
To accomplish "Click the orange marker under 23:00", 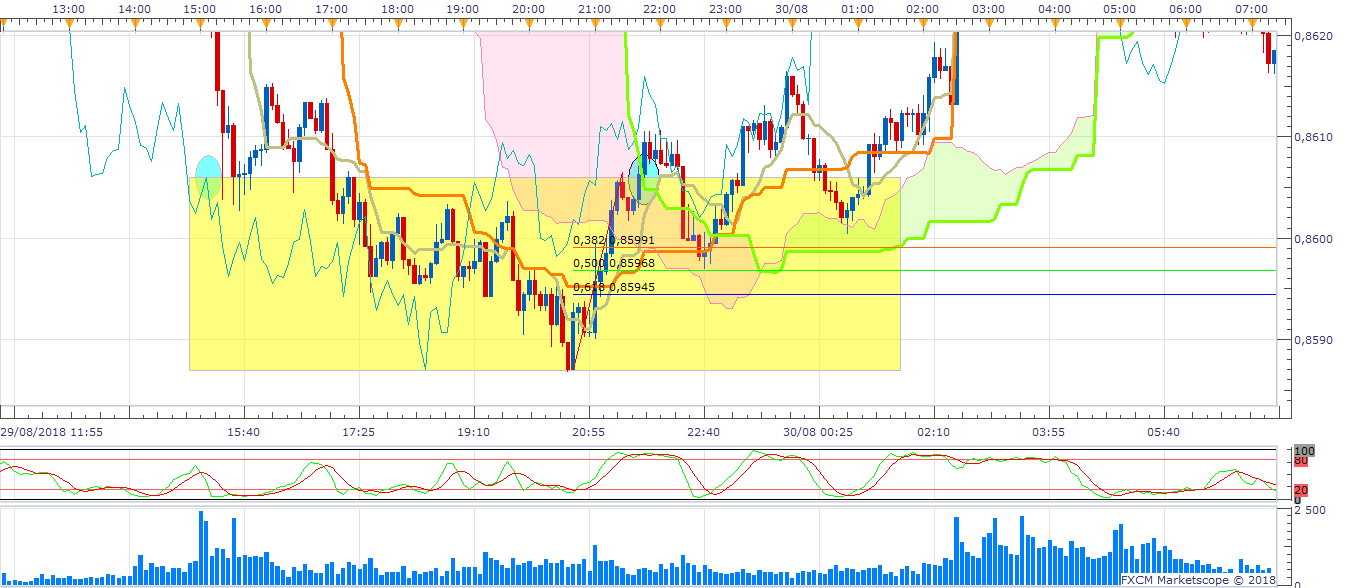I will (725, 24).
